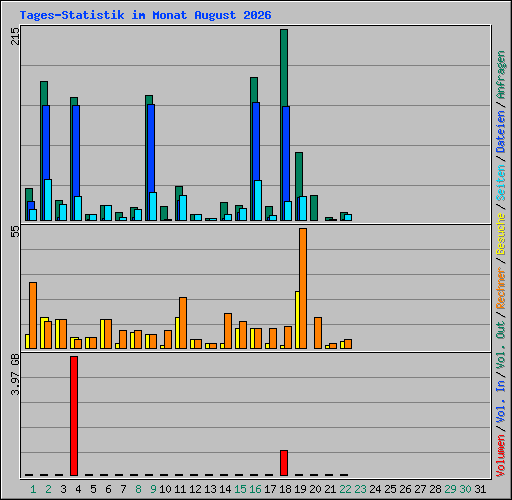Click the 'Seiten' legend label
The image size is (512, 500).
[x=501, y=183]
